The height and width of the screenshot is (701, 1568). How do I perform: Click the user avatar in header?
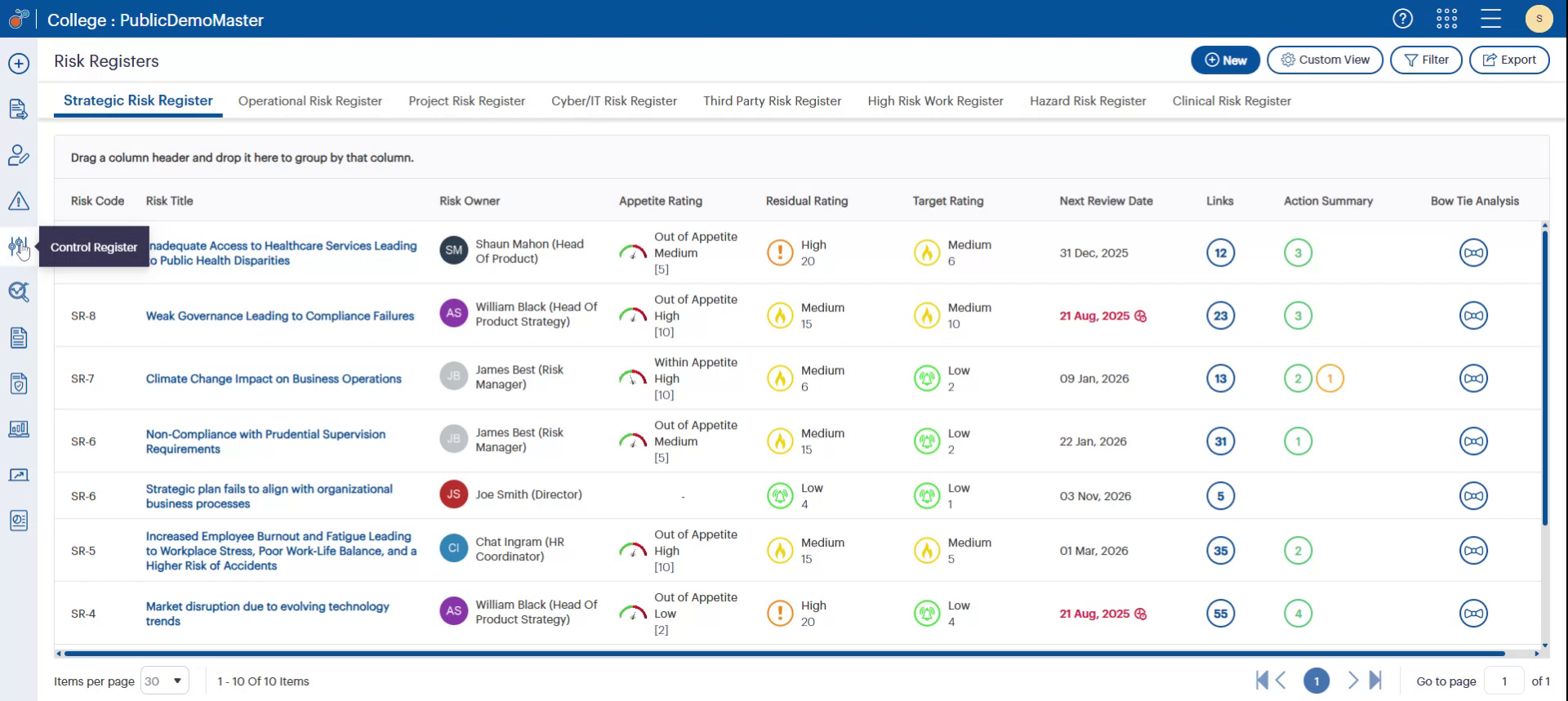pyautogui.click(x=1539, y=19)
